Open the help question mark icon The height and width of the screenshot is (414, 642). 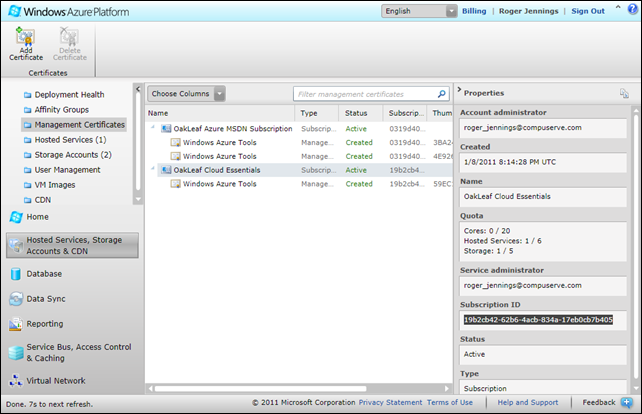633,9
